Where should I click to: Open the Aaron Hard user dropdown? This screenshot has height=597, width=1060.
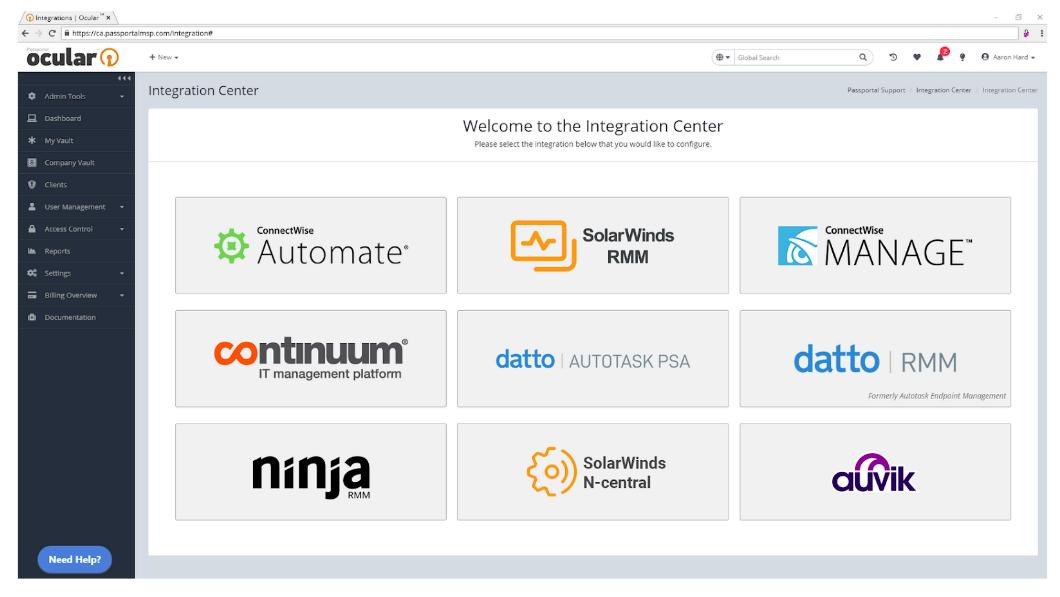1008,57
